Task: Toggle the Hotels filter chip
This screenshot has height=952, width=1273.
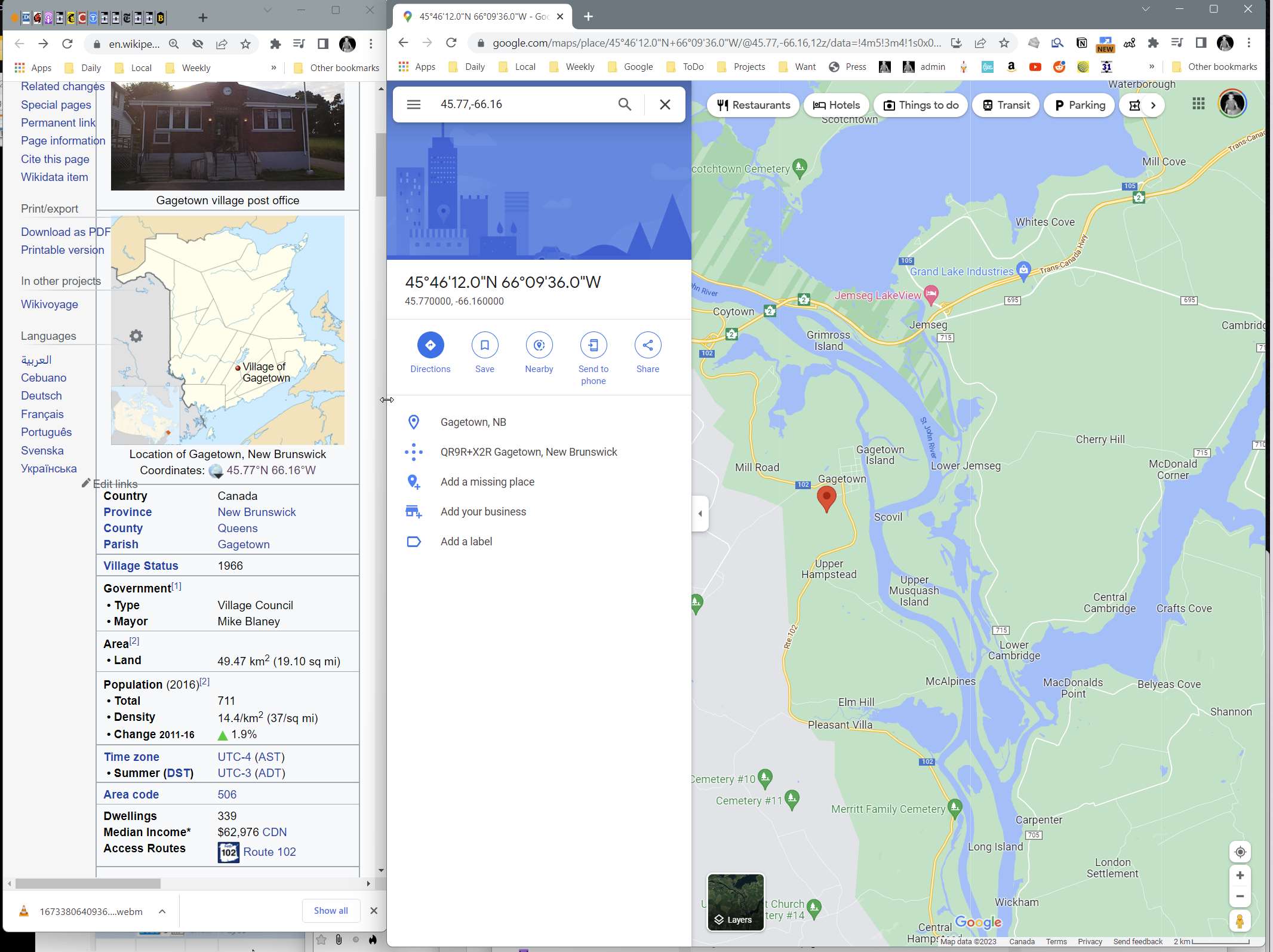Action: (x=836, y=105)
